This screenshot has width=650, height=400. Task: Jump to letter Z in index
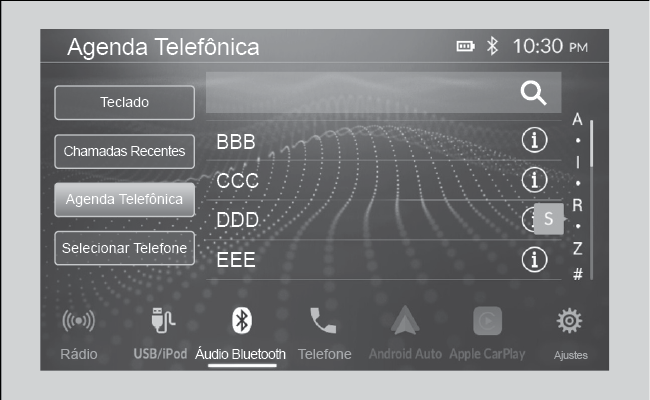click(x=577, y=248)
